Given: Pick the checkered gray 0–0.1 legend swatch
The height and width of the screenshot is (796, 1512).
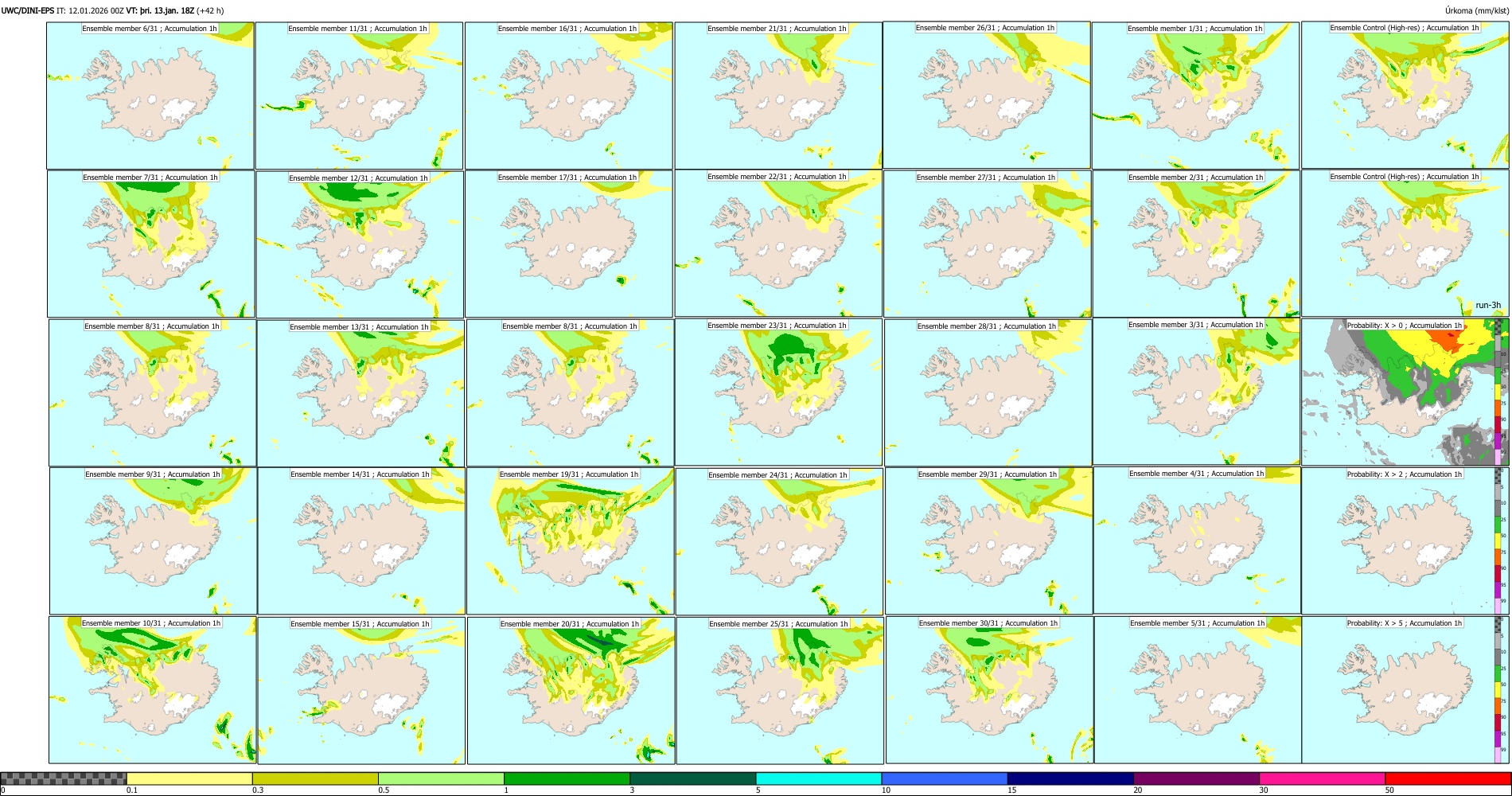Looking at the screenshot, I should click(x=64, y=778).
